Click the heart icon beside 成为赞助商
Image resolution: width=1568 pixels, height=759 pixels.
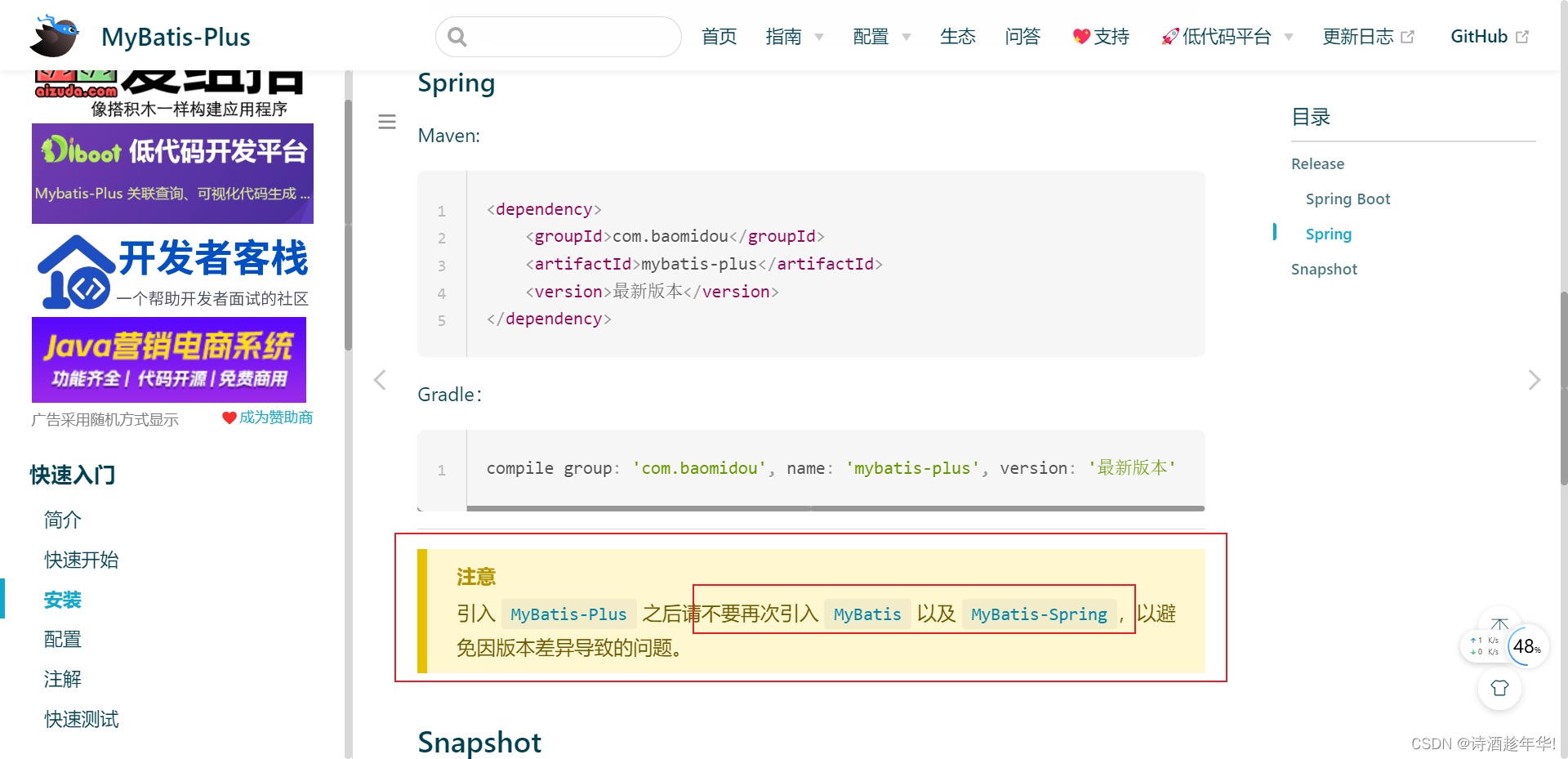point(229,417)
